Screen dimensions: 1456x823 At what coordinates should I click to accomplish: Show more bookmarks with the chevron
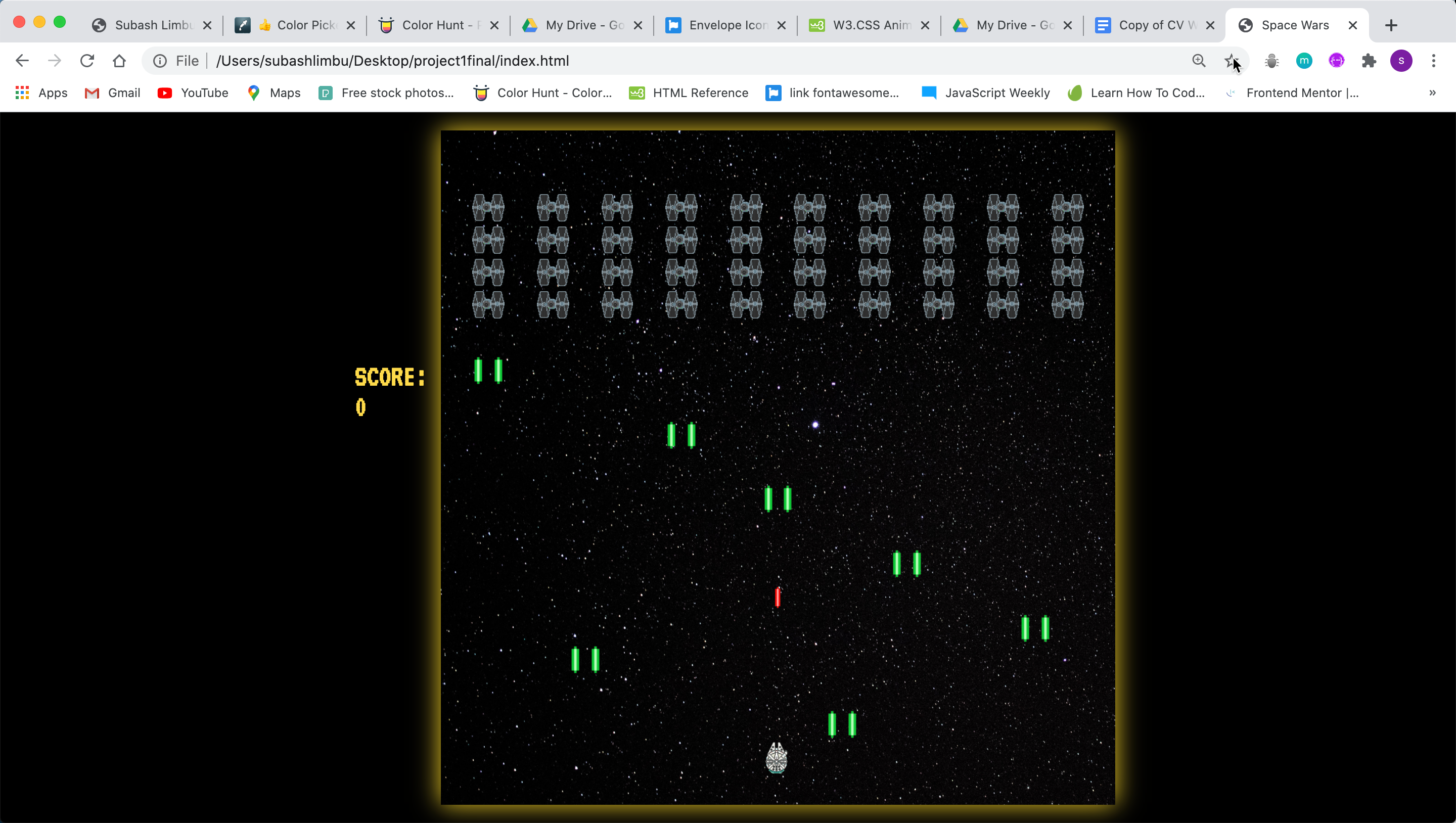(x=1432, y=93)
